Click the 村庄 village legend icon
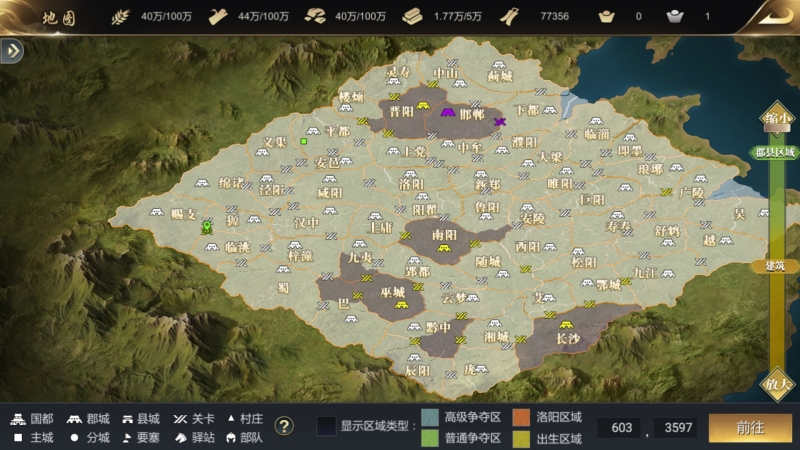800x450 pixels. pyautogui.click(x=231, y=418)
